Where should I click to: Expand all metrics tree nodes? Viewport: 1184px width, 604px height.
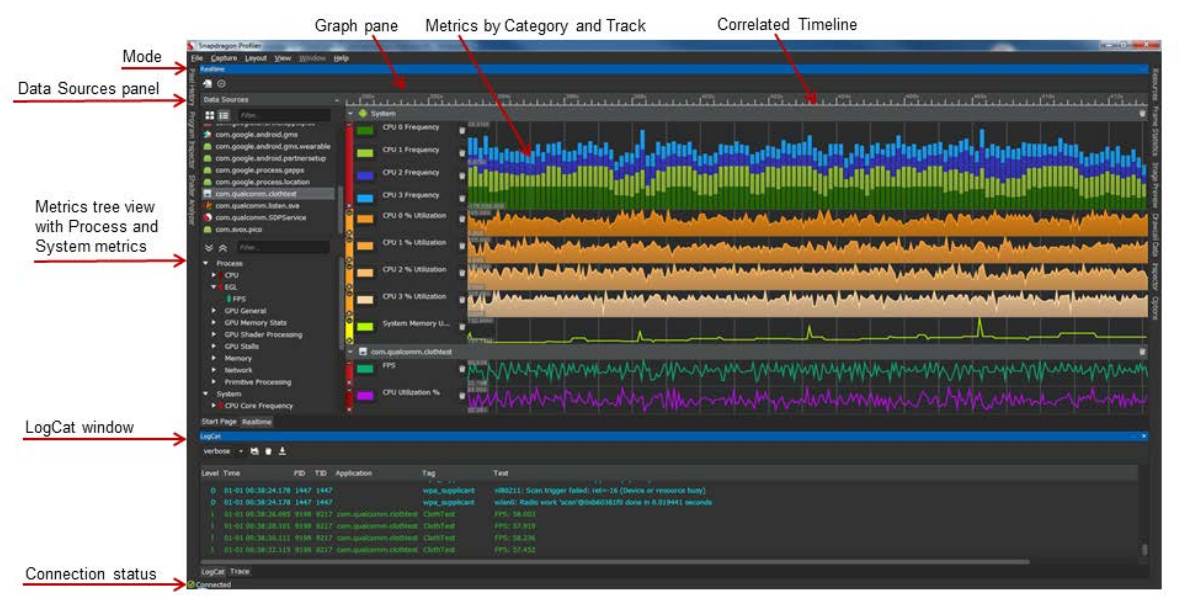click(x=209, y=248)
